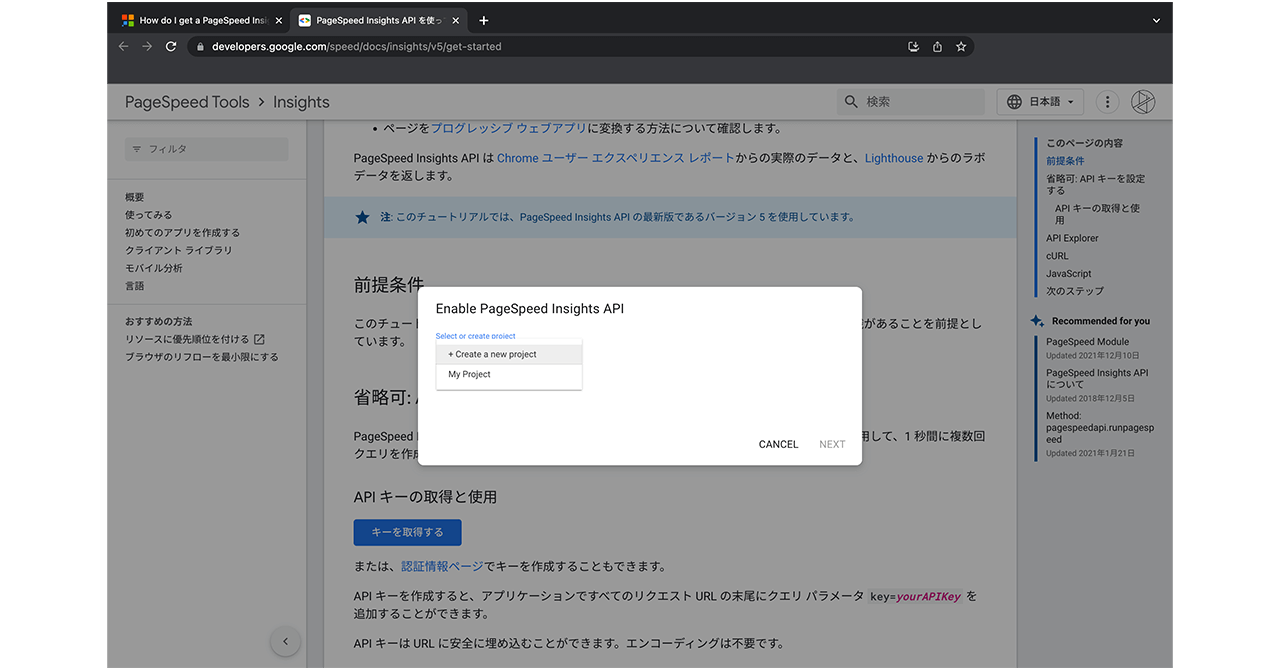The height and width of the screenshot is (670, 1280).
Task: Click the share icon in address bar
Action: pos(937,46)
